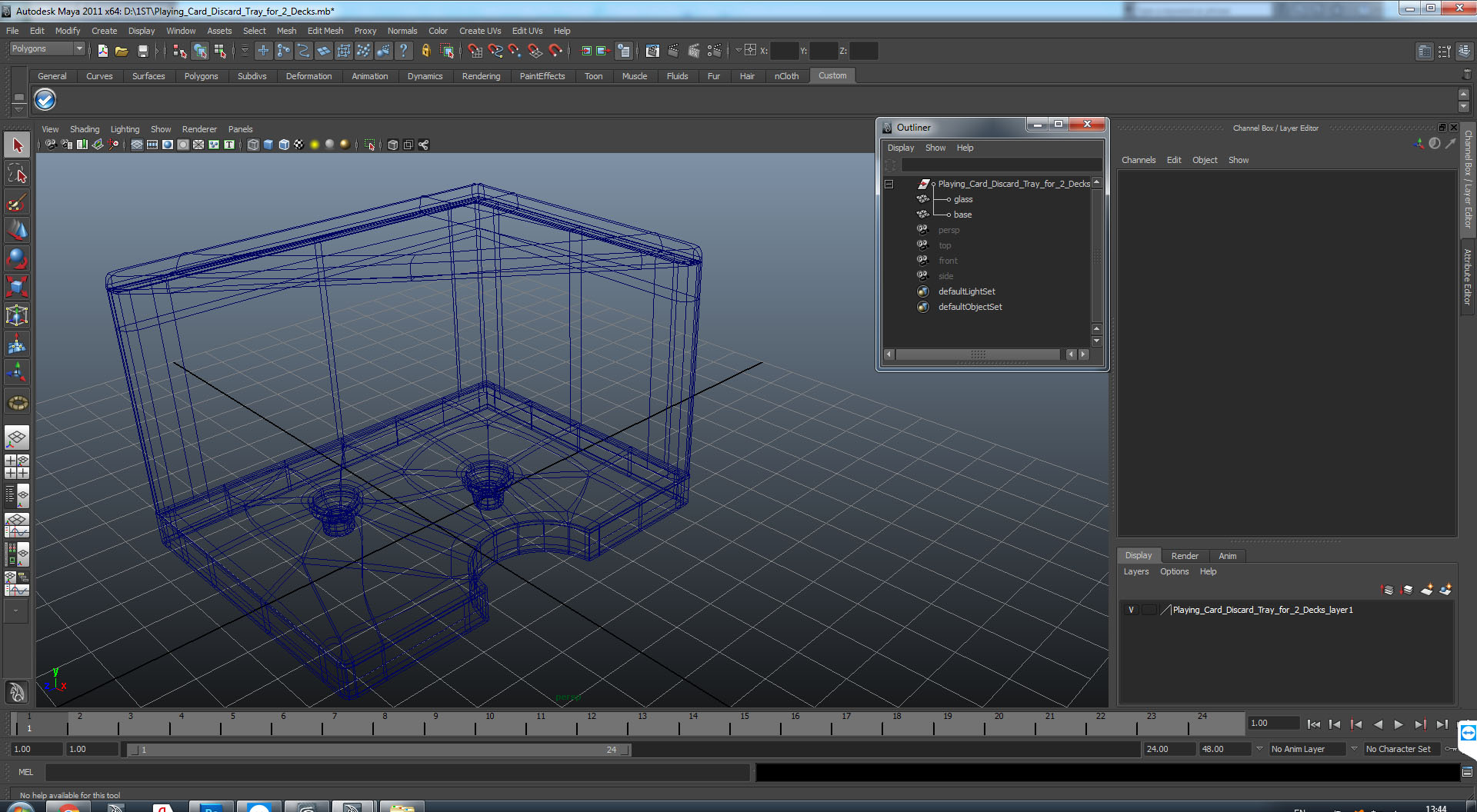
Task: Activate the Move tool cone icon
Action: (x=17, y=230)
